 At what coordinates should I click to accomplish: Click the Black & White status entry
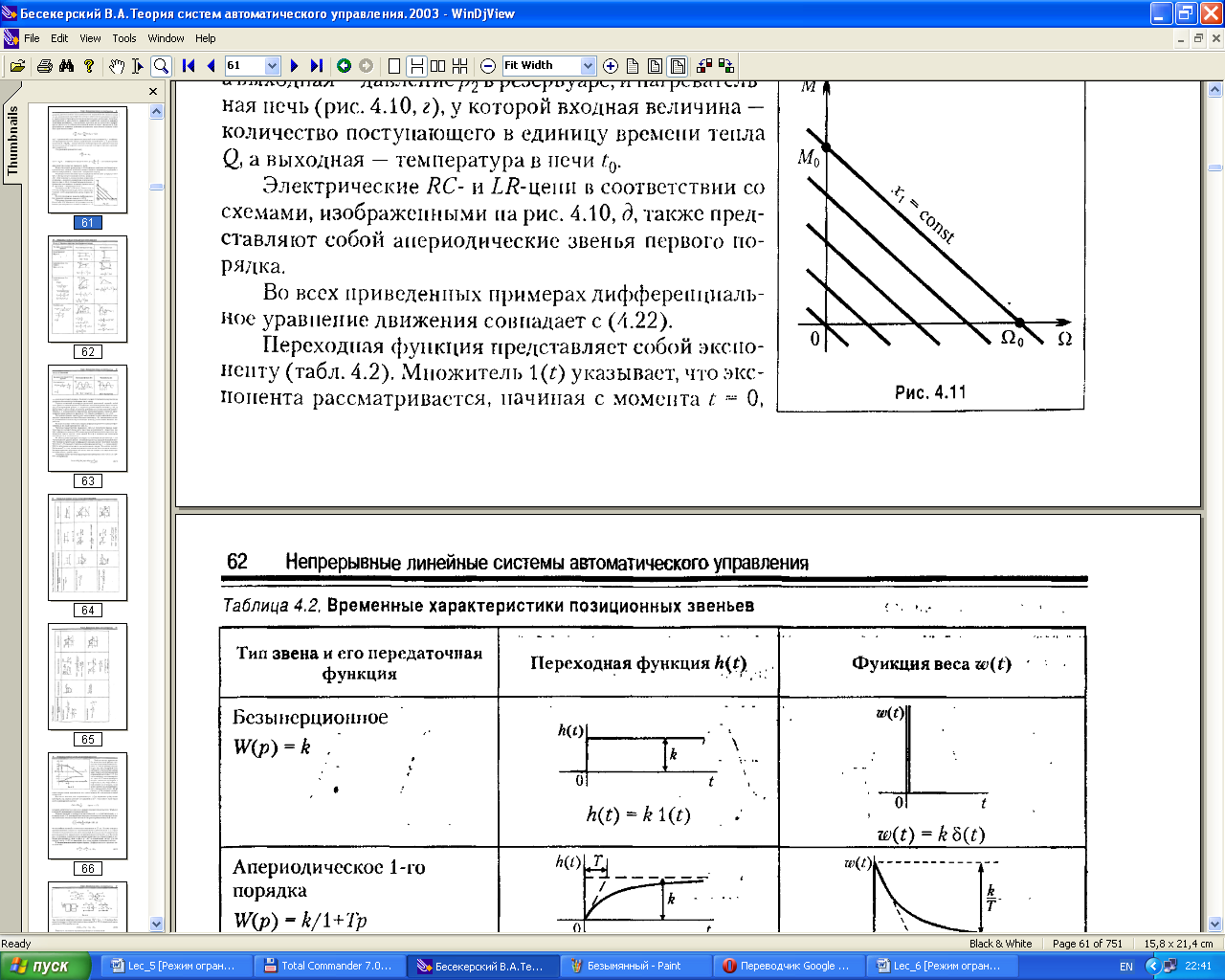pyautogui.click(x=1000, y=944)
